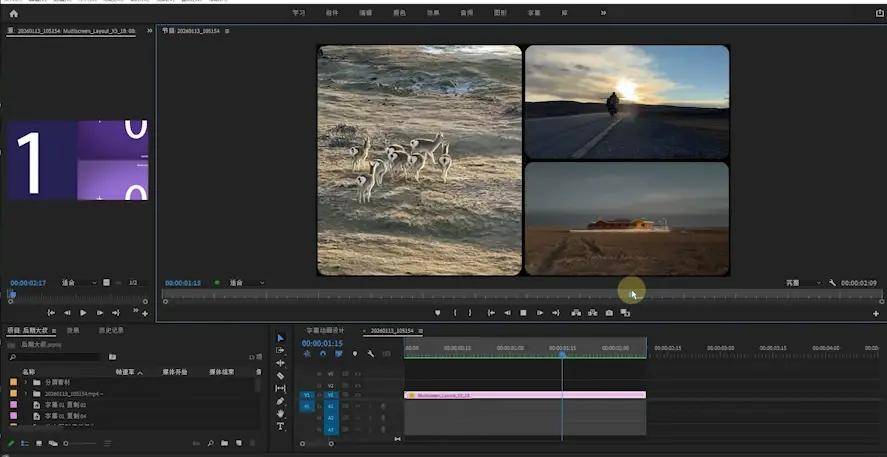Open Source monitor button editor plus
Screen dimensions: 887x457
click(x=145, y=313)
